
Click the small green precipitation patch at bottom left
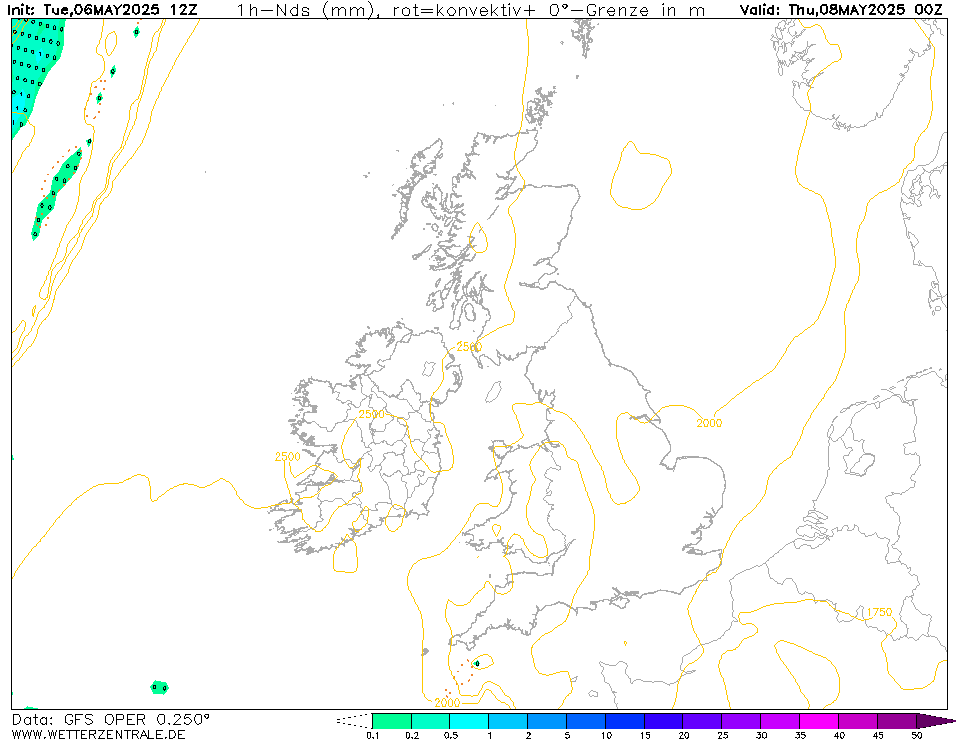[159, 687]
